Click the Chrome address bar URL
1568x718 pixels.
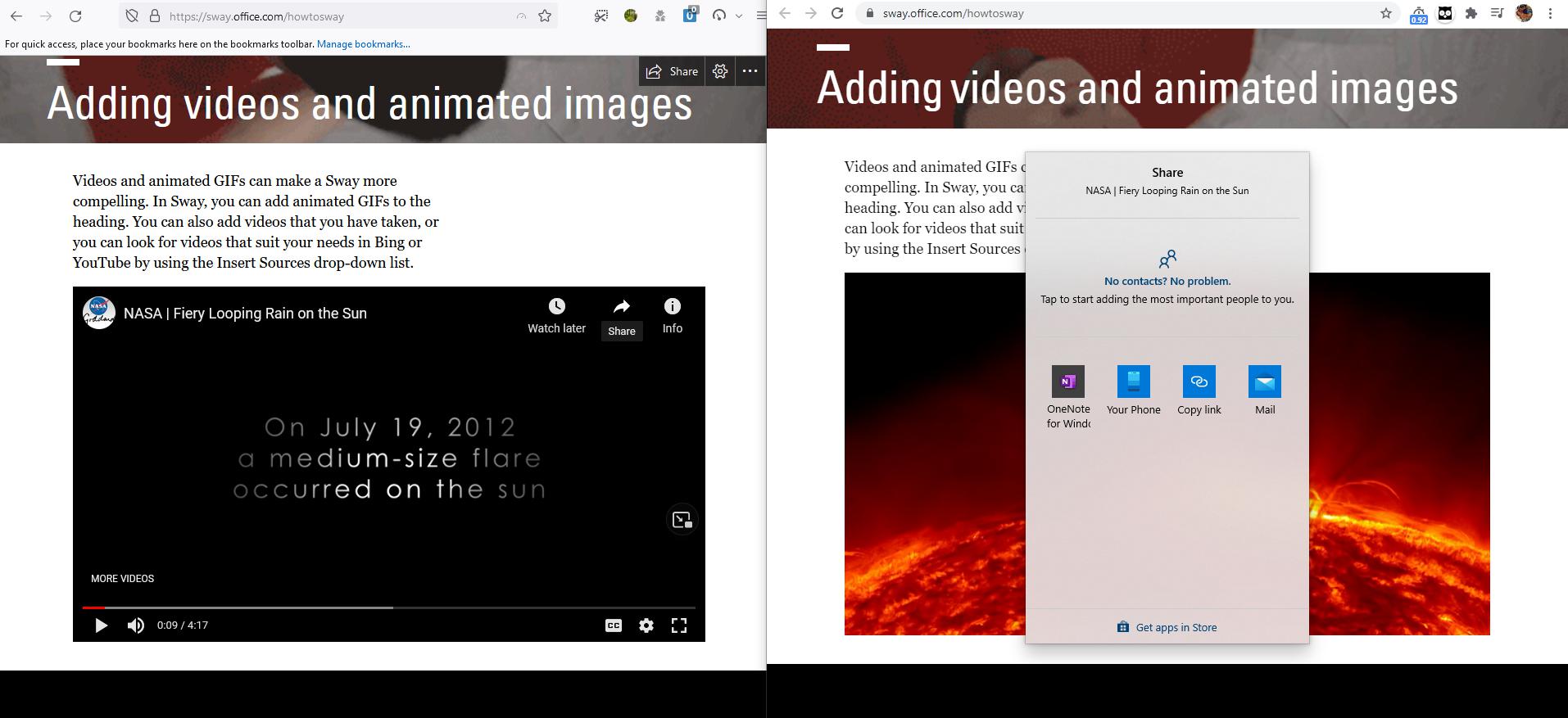point(953,13)
